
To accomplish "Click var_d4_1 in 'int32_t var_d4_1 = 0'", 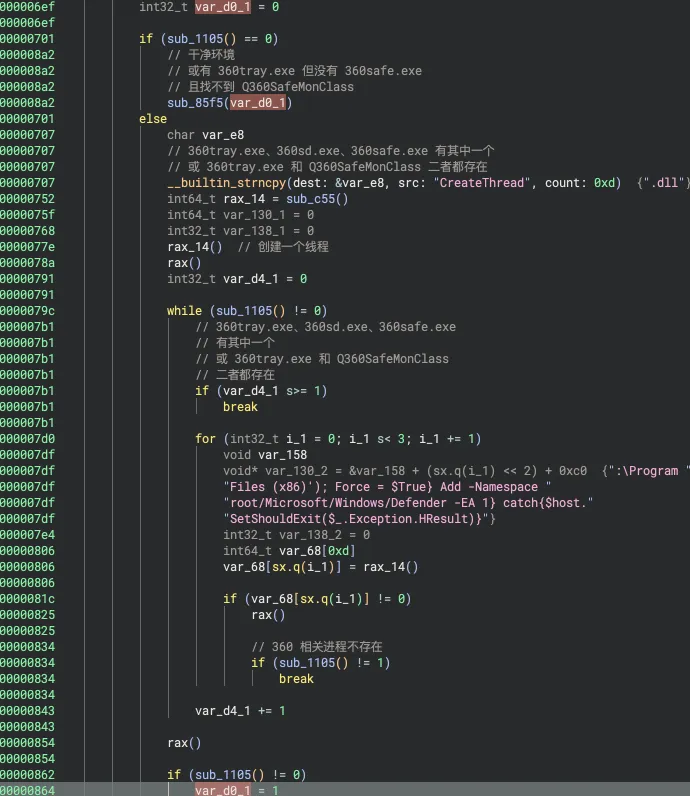I will click(x=251, y=279).
